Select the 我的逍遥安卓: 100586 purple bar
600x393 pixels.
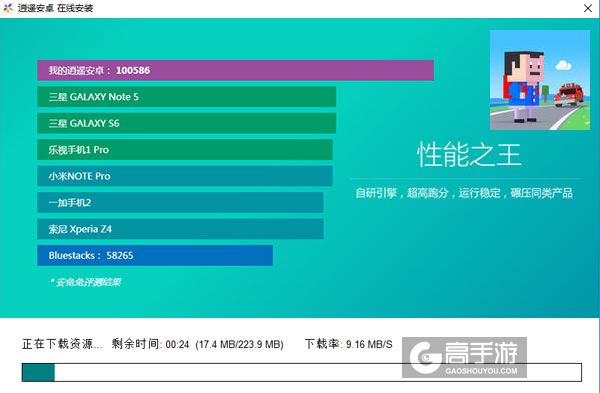(235, 70)
